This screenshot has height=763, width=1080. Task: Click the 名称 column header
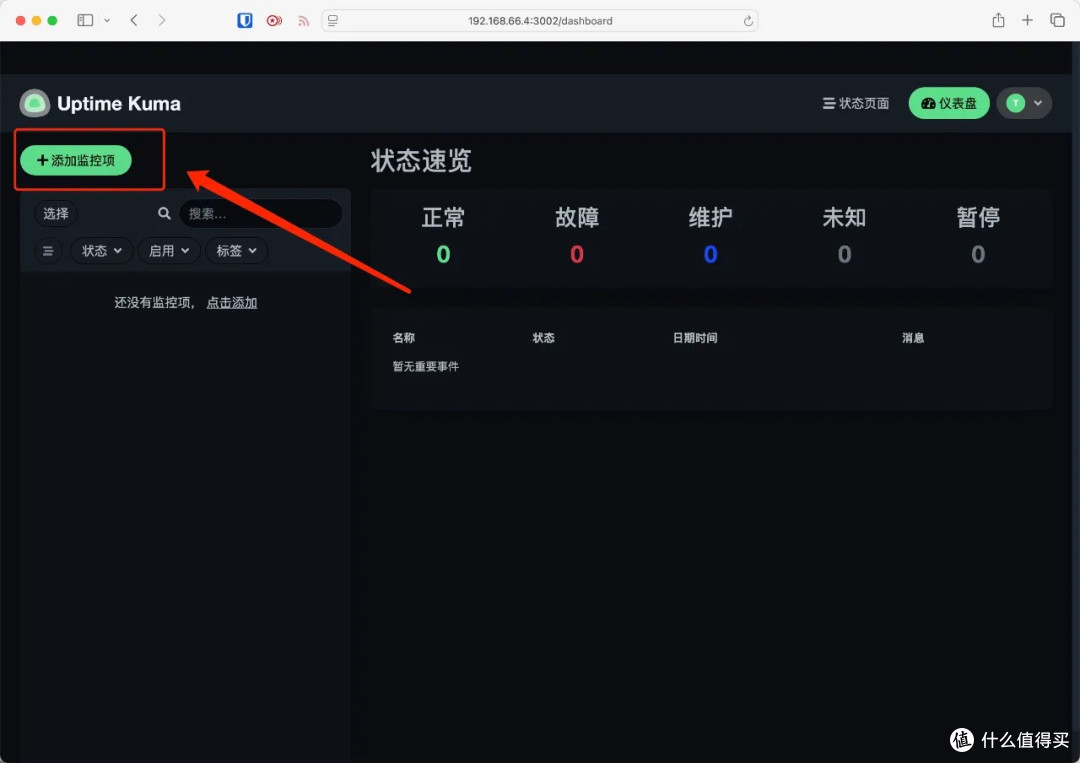coord(404,337)
